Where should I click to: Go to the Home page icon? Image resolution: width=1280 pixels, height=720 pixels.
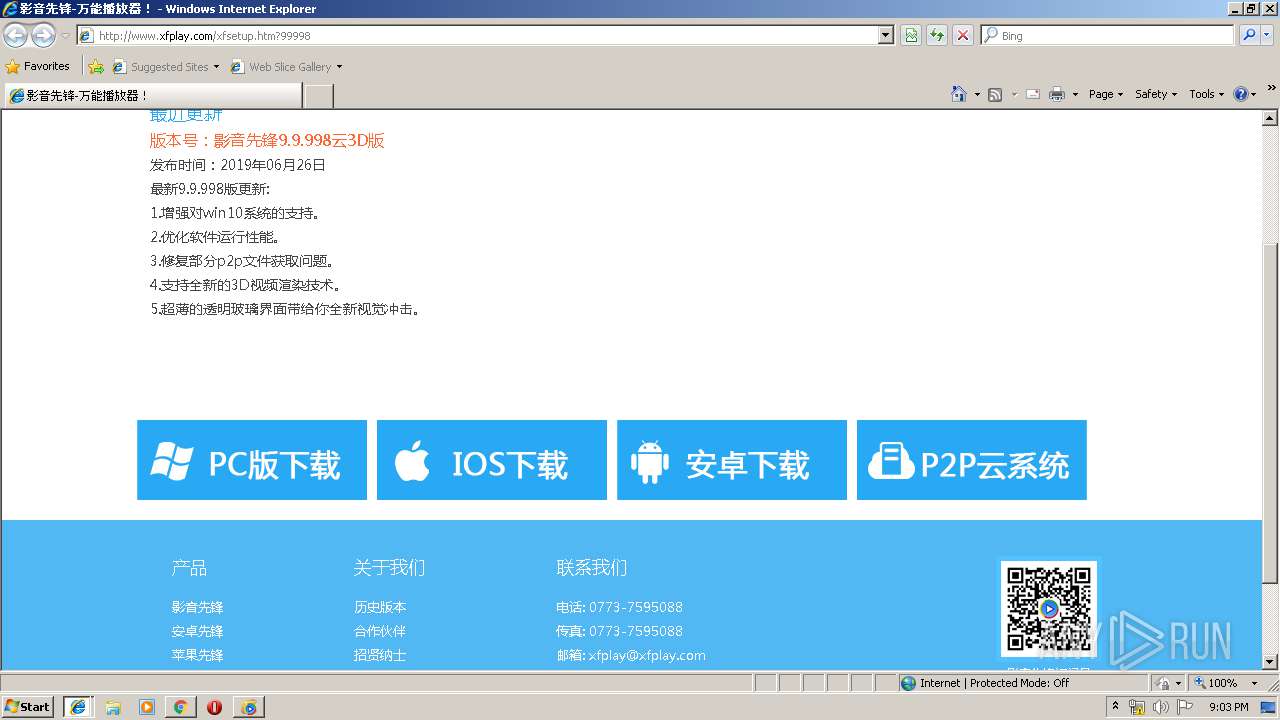959,94
